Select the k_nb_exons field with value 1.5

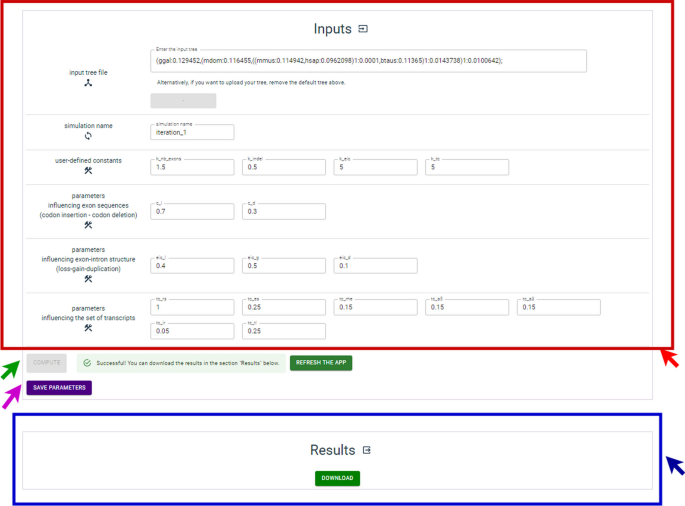tap(192, 167)
